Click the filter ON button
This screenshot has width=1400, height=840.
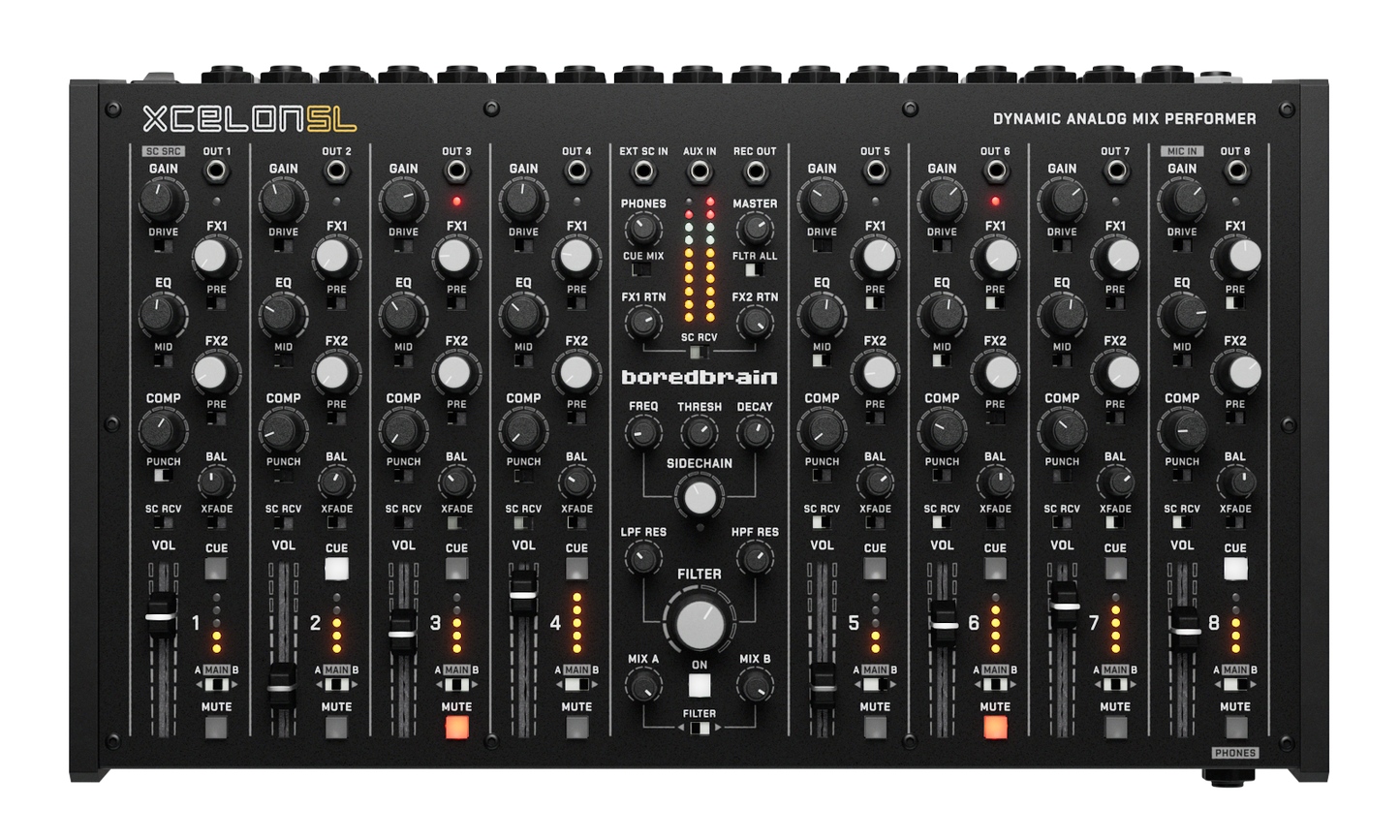700,686
